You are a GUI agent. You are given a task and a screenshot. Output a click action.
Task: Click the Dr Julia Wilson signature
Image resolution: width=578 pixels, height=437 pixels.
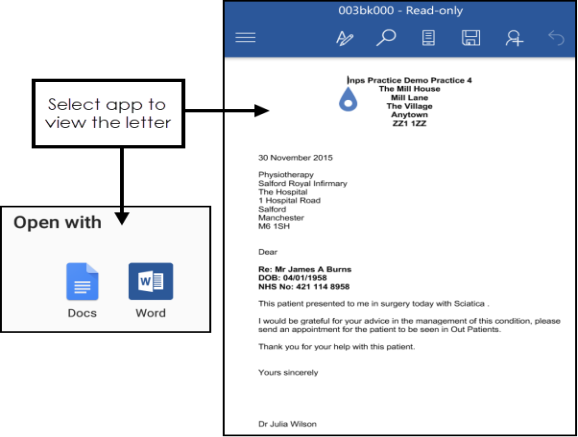tap(287, 424)
